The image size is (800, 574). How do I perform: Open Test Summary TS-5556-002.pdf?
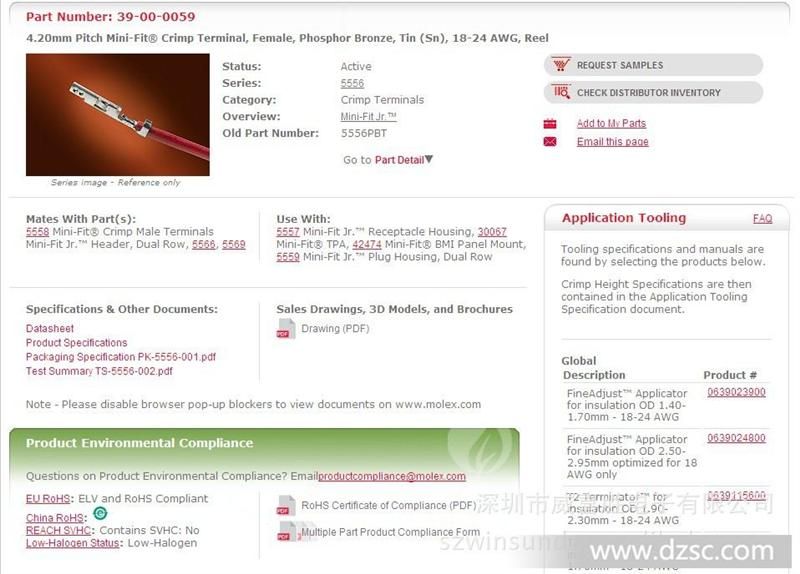[x=99, y=371]
